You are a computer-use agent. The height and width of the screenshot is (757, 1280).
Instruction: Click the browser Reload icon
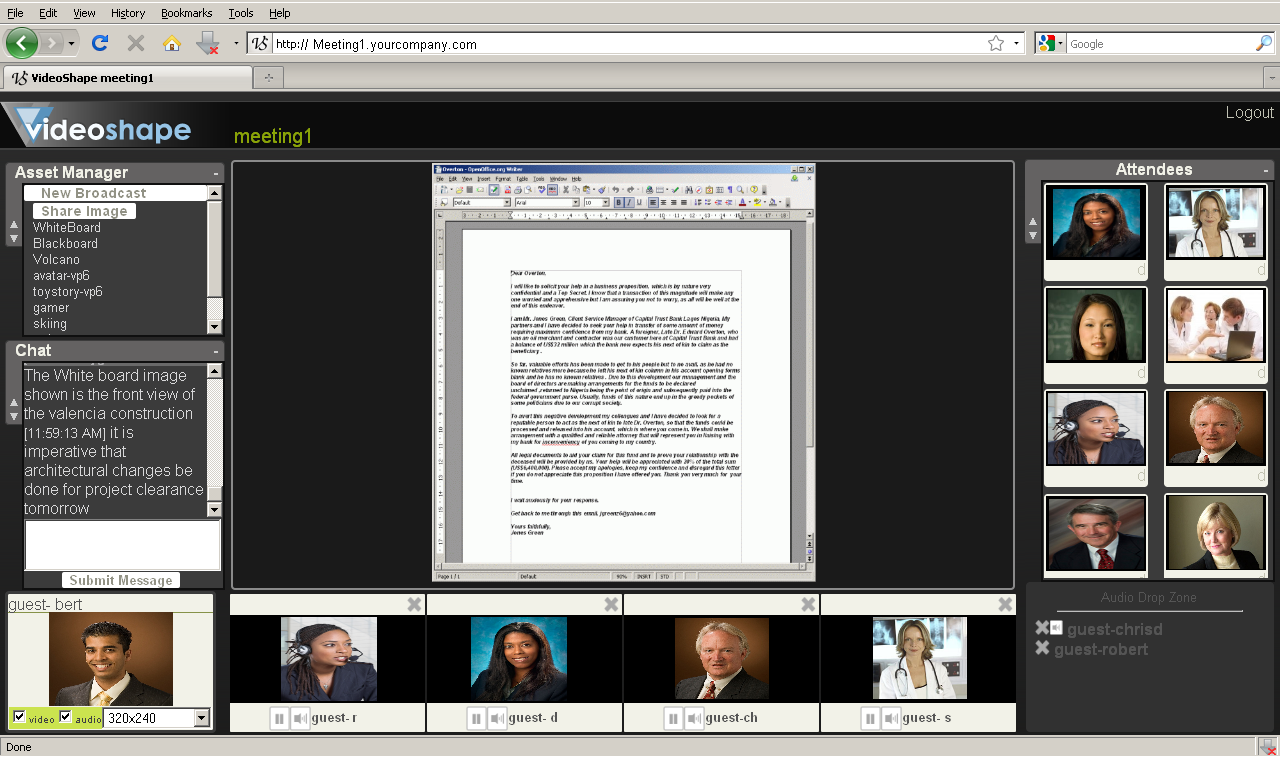(99, 43)
